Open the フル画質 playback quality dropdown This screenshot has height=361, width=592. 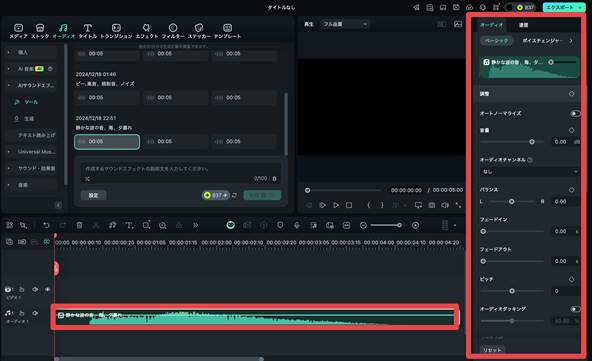click(345, 24)
